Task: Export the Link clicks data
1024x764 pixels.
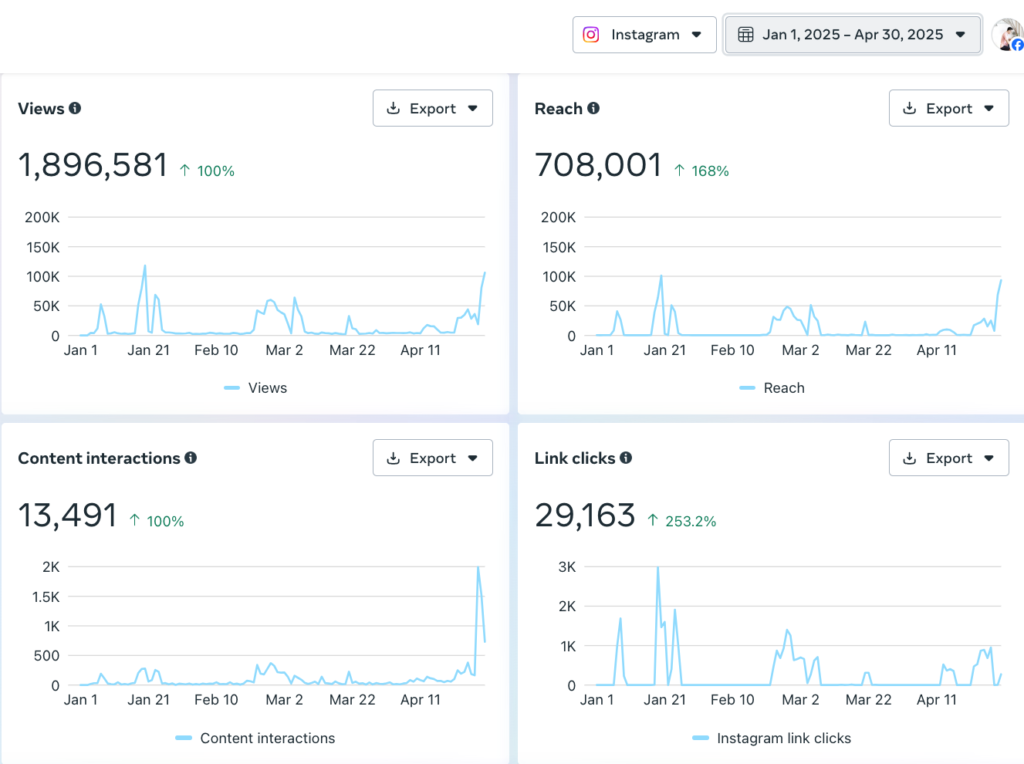Action: pyautogui.click(x=948, y=458)
